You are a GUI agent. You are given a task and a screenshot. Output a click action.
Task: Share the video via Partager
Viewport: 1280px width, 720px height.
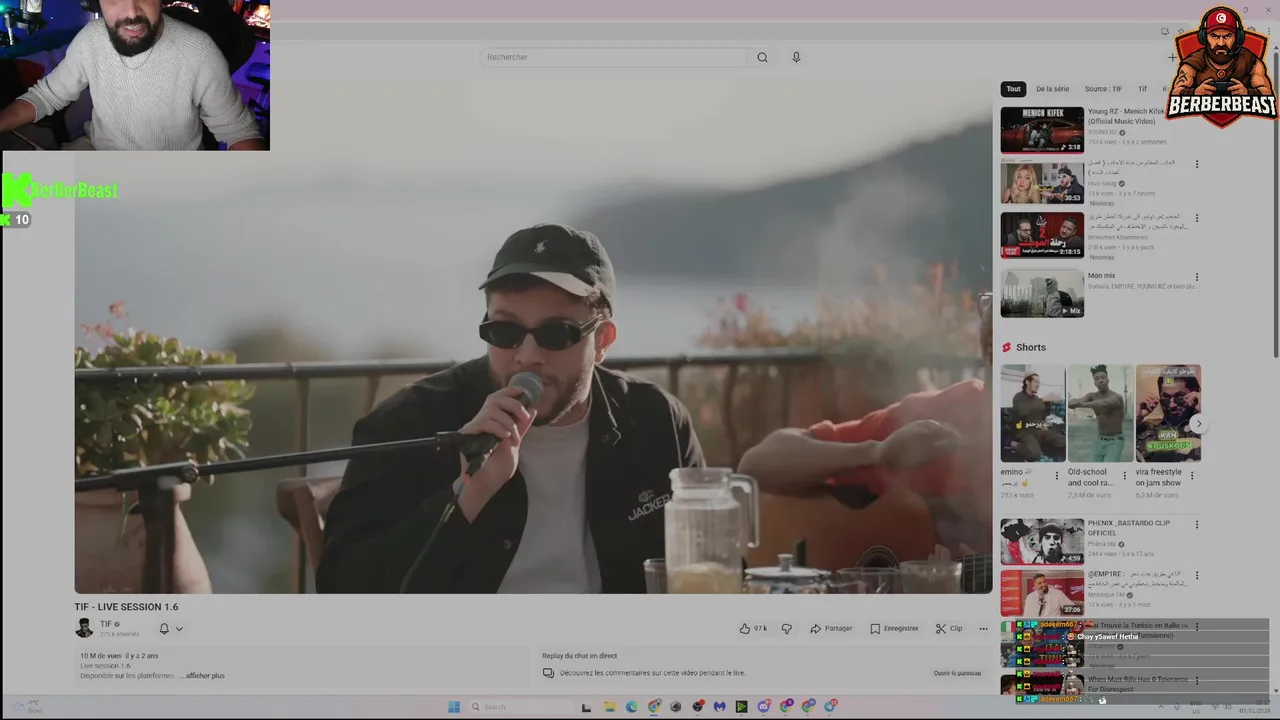(x=831, y=628)
